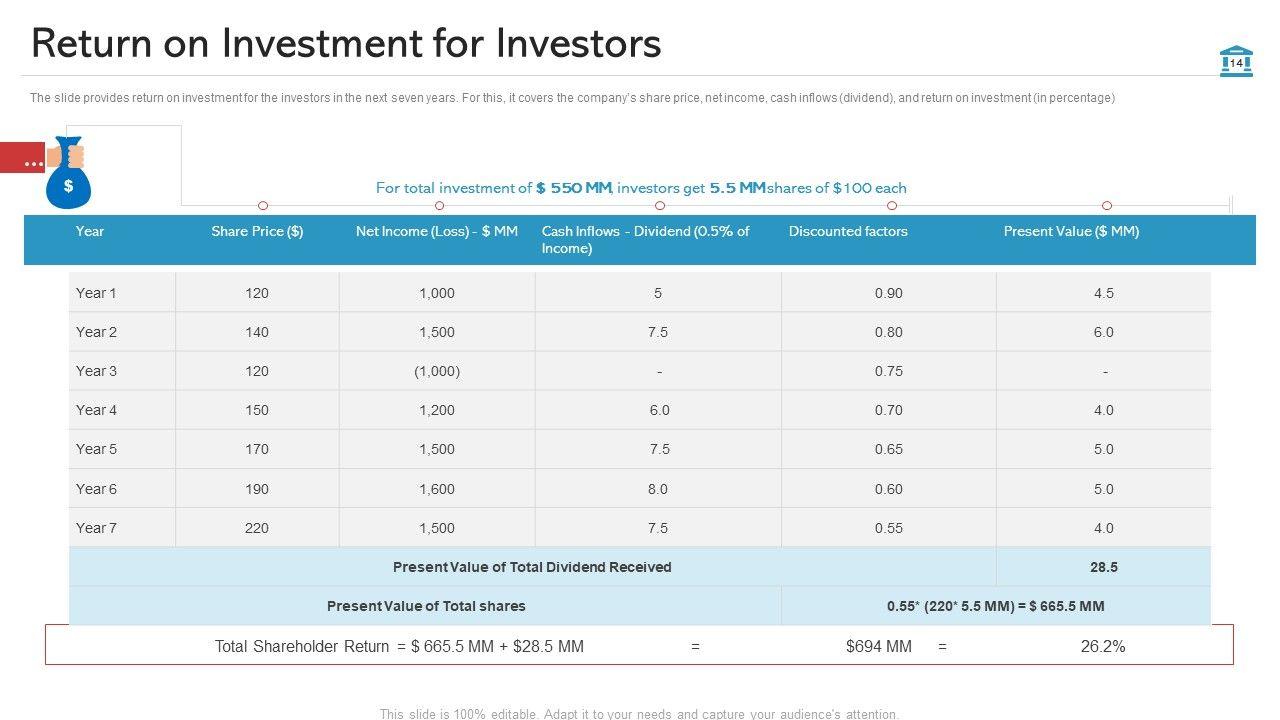Select the Year column header

90,231
